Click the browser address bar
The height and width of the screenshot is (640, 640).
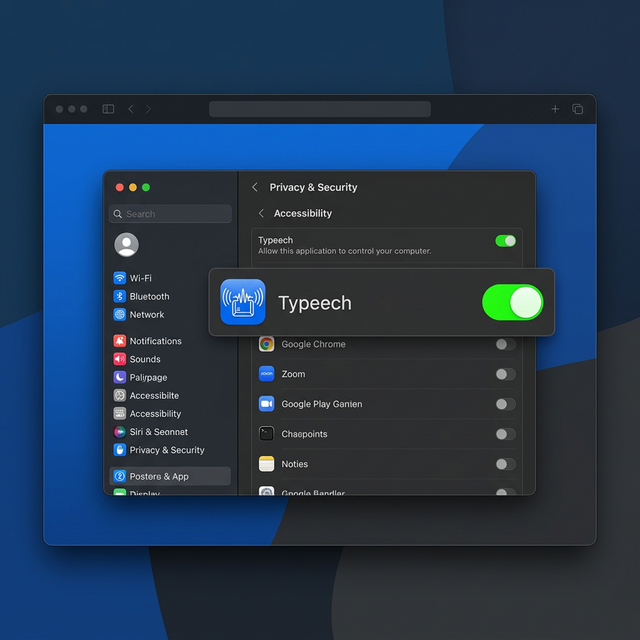[320, 109]
